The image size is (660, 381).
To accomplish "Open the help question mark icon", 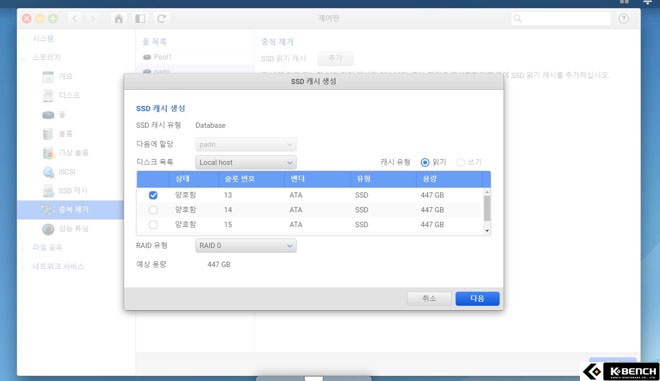I will [623, 19].
